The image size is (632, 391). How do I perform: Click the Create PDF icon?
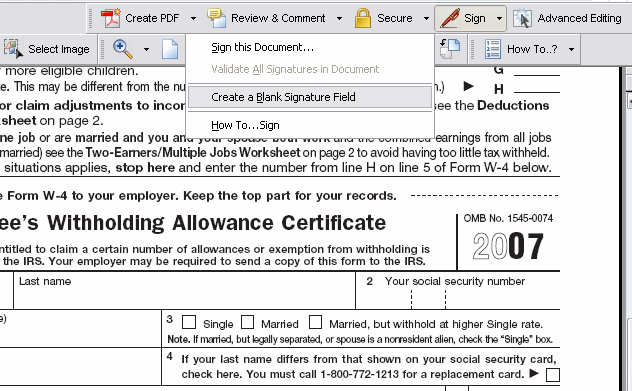pyautogui.click(x=110, y=18)
